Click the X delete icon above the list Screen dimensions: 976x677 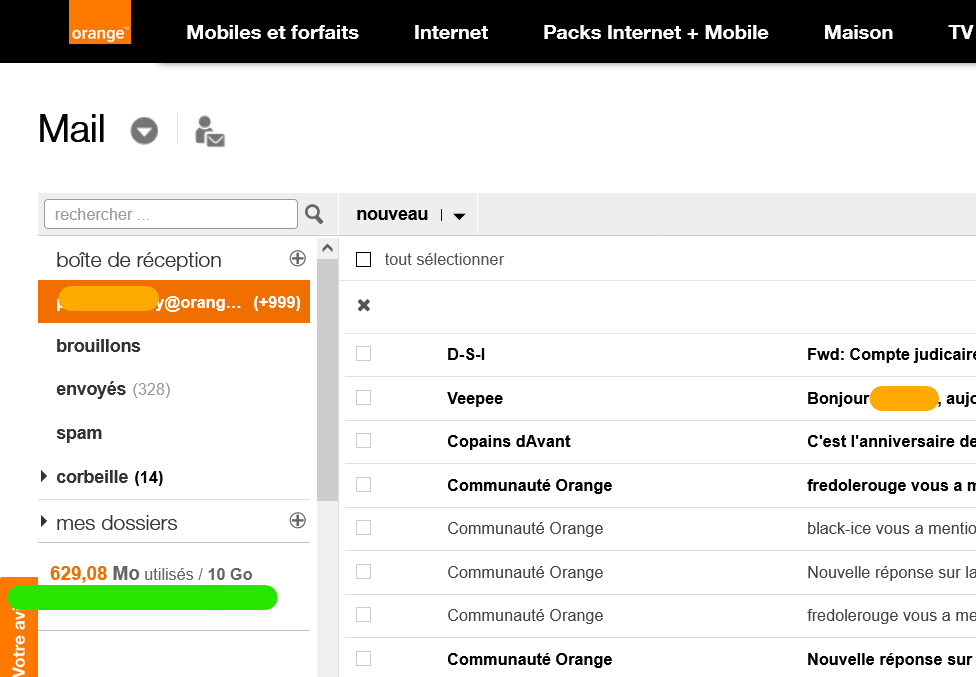pos(364,306)
